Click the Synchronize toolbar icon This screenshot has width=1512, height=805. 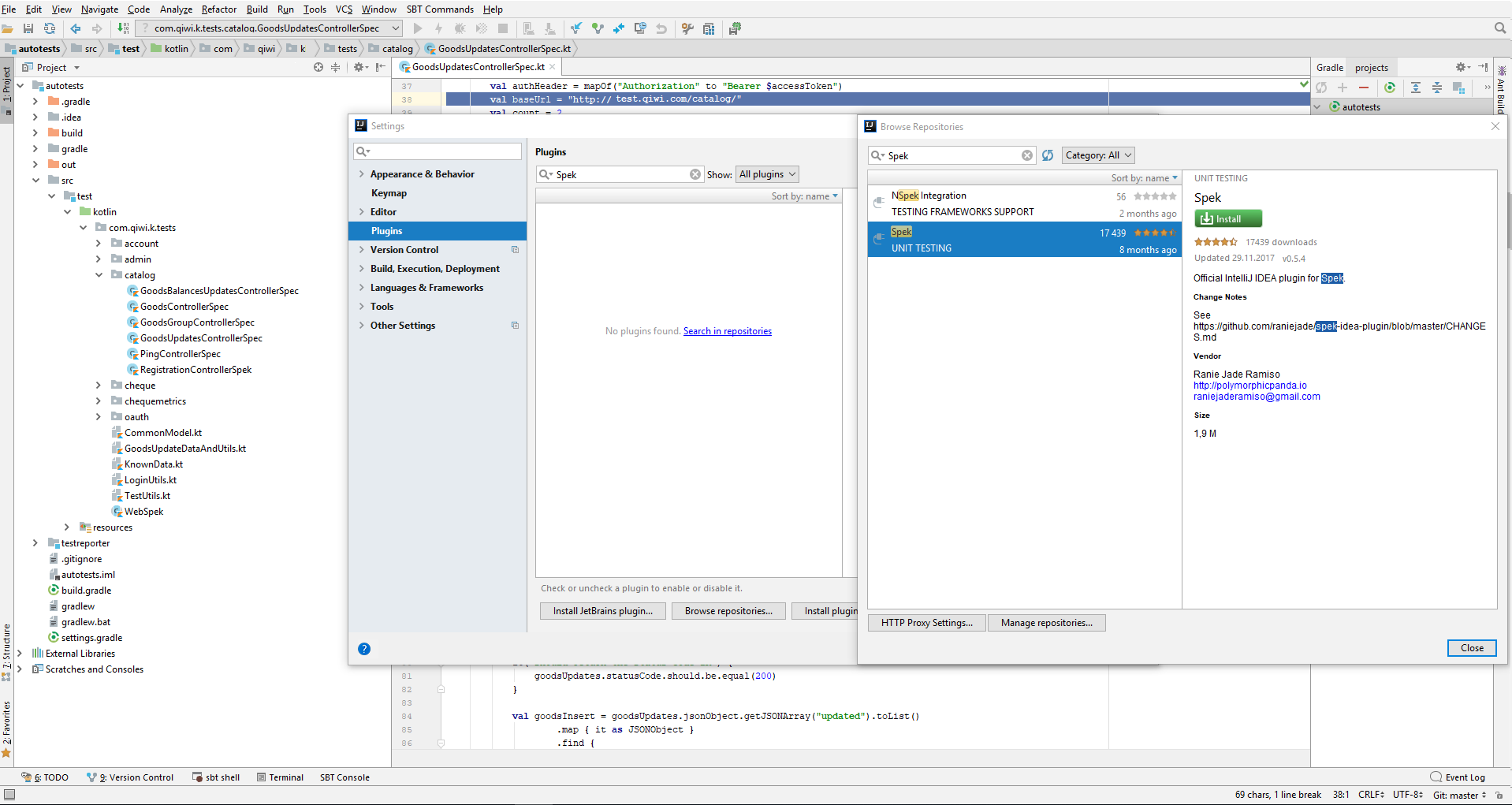(50, 28)
